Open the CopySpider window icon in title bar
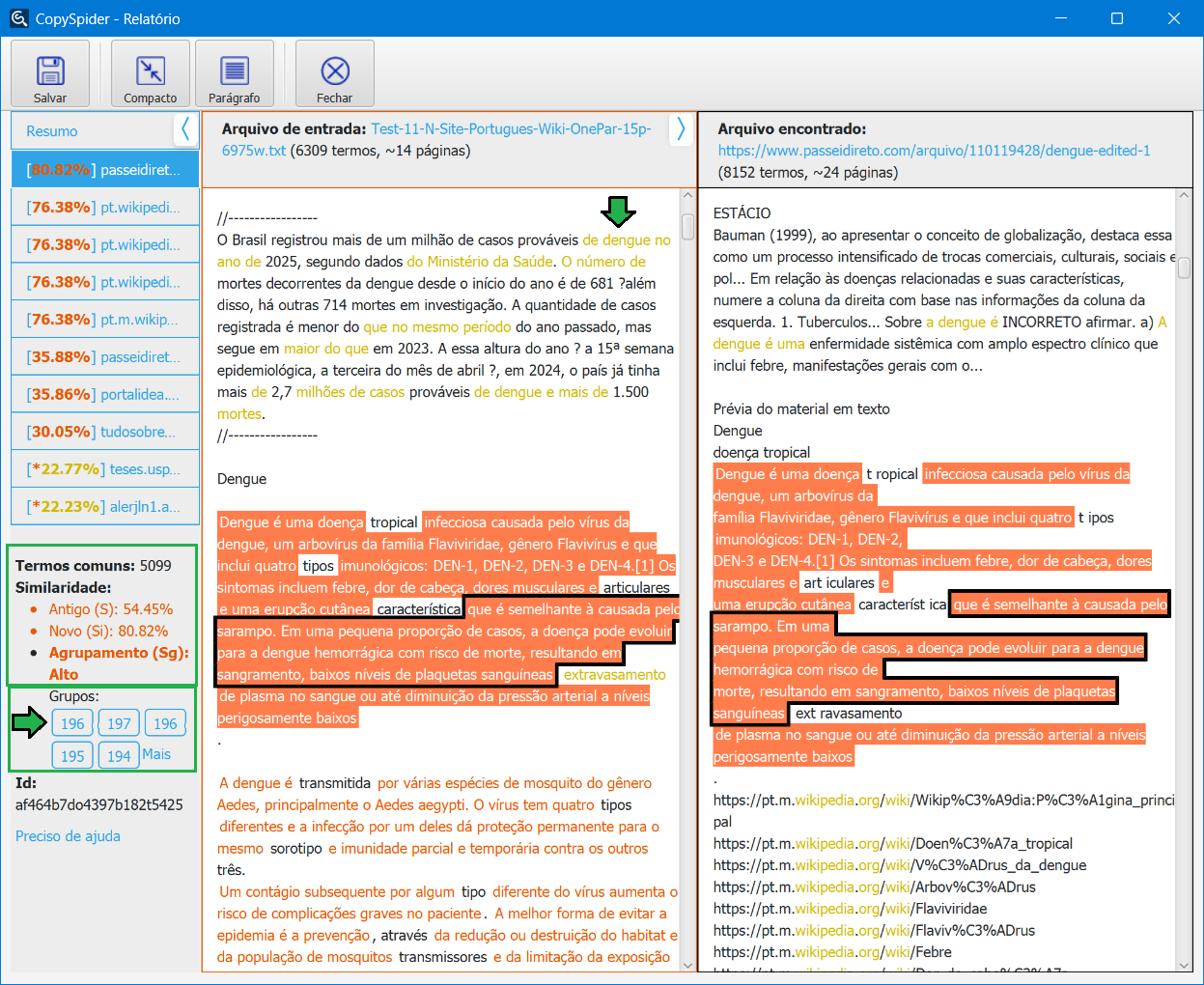 [18, 18]
